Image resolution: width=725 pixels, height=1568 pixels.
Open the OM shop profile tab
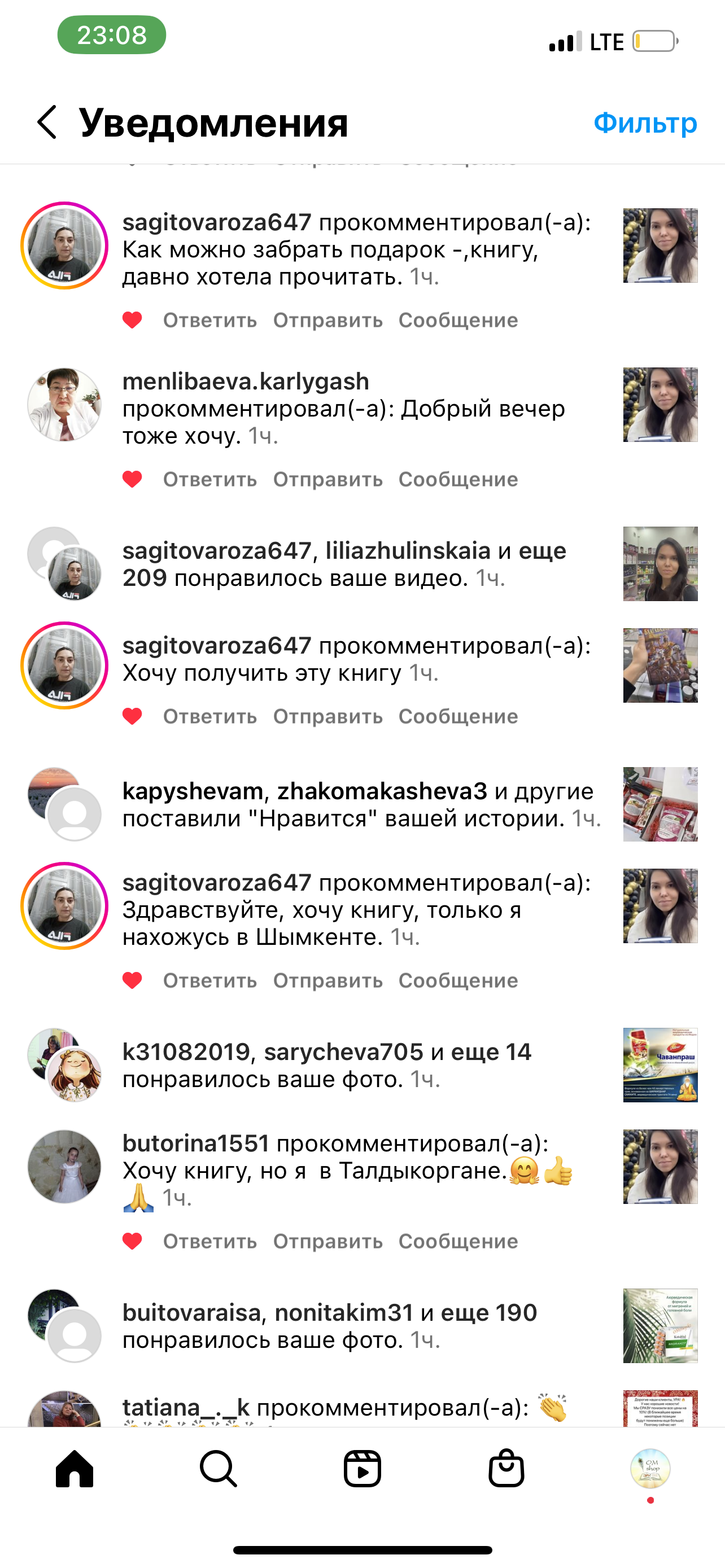tap(650, 1469)
